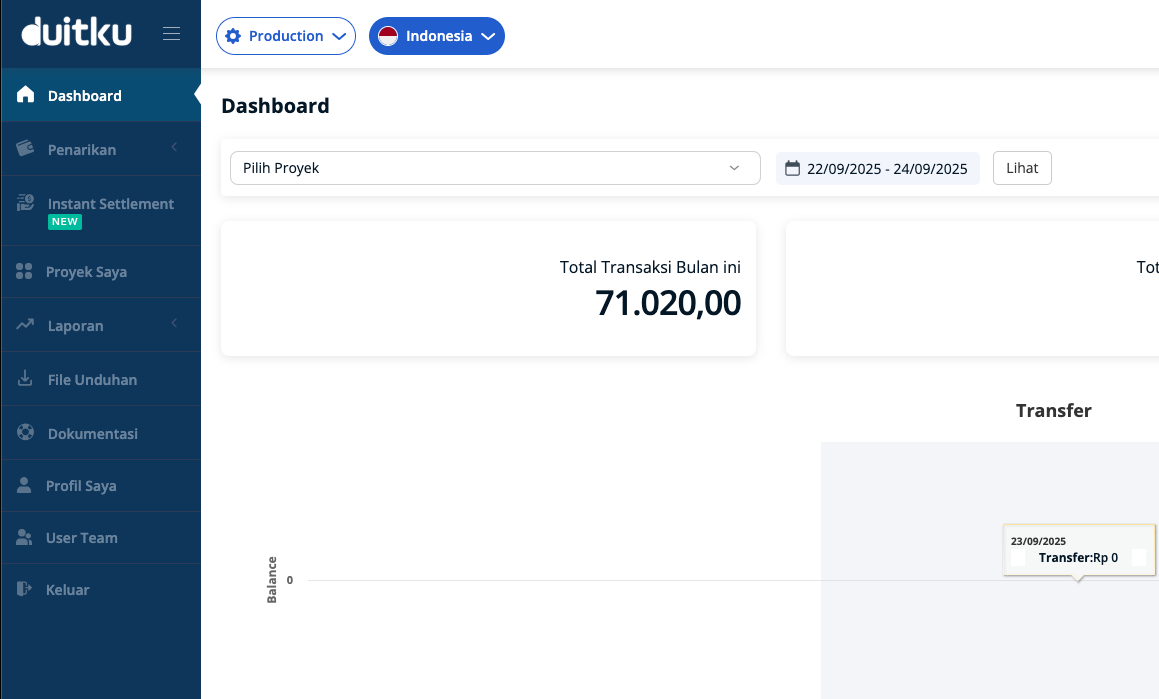Viewport: 1159px width, 699px height.
Task: Click the duitku logo
Action: (x=76, y=33)
